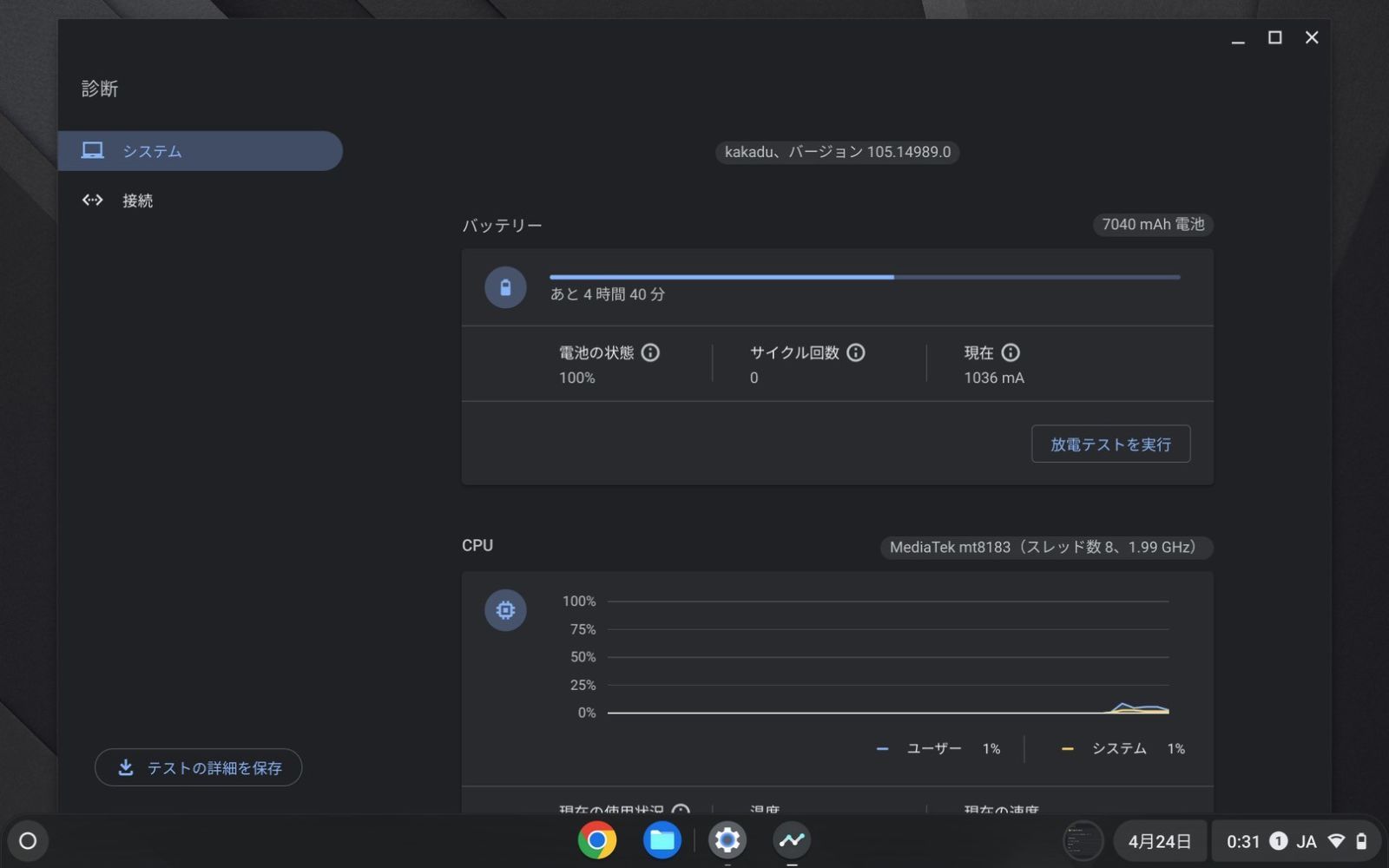Click the kakadu version chip
The height and width of the screenshot is (868, 1389).
(x=837, y=152)
